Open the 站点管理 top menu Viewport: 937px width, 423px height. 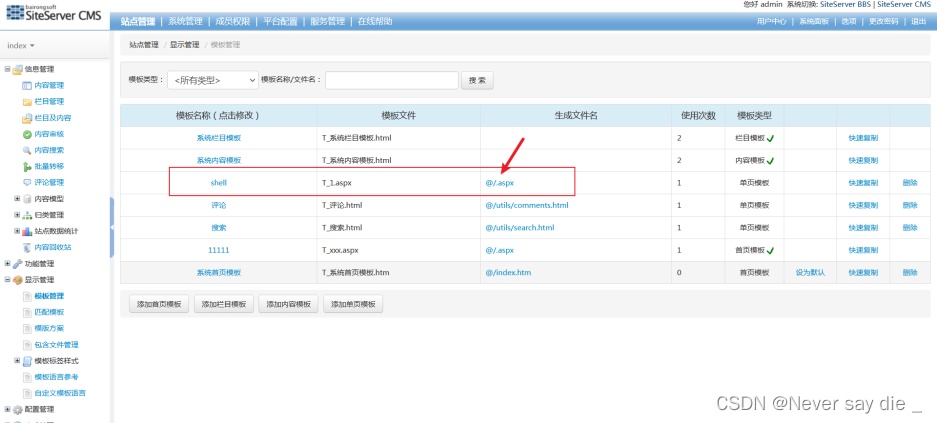pyautogui.click(x=138, y=22)
